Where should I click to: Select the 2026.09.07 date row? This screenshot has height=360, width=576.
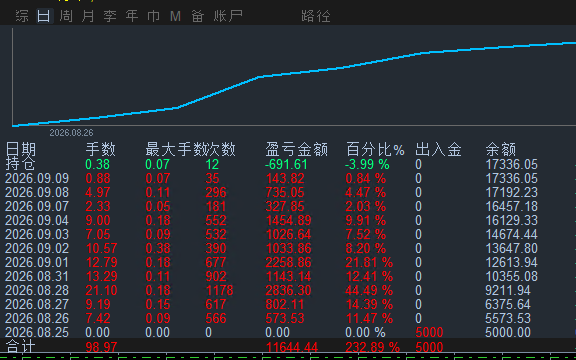(37, 206)
